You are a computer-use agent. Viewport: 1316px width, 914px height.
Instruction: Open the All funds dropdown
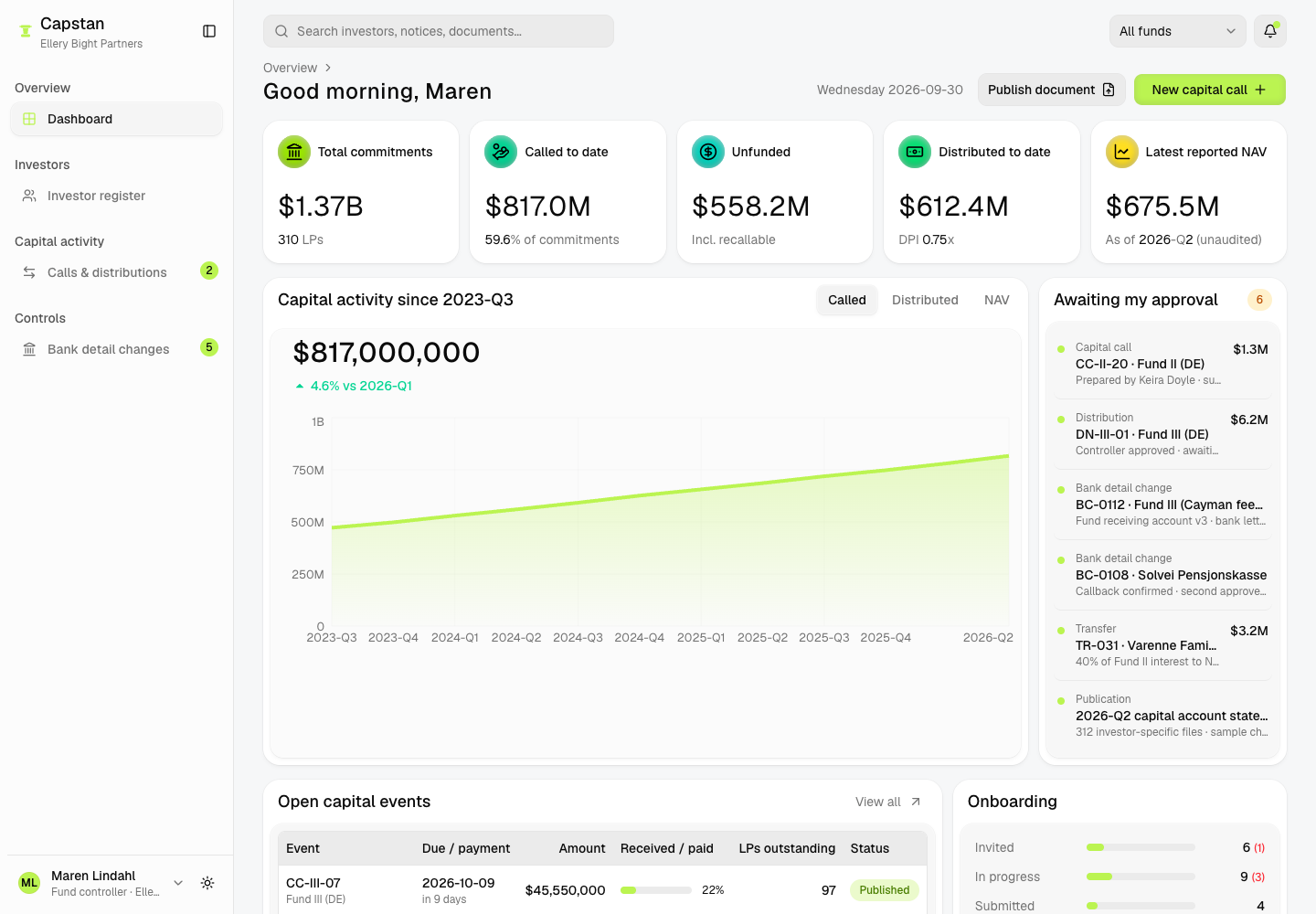(1177, 31)
